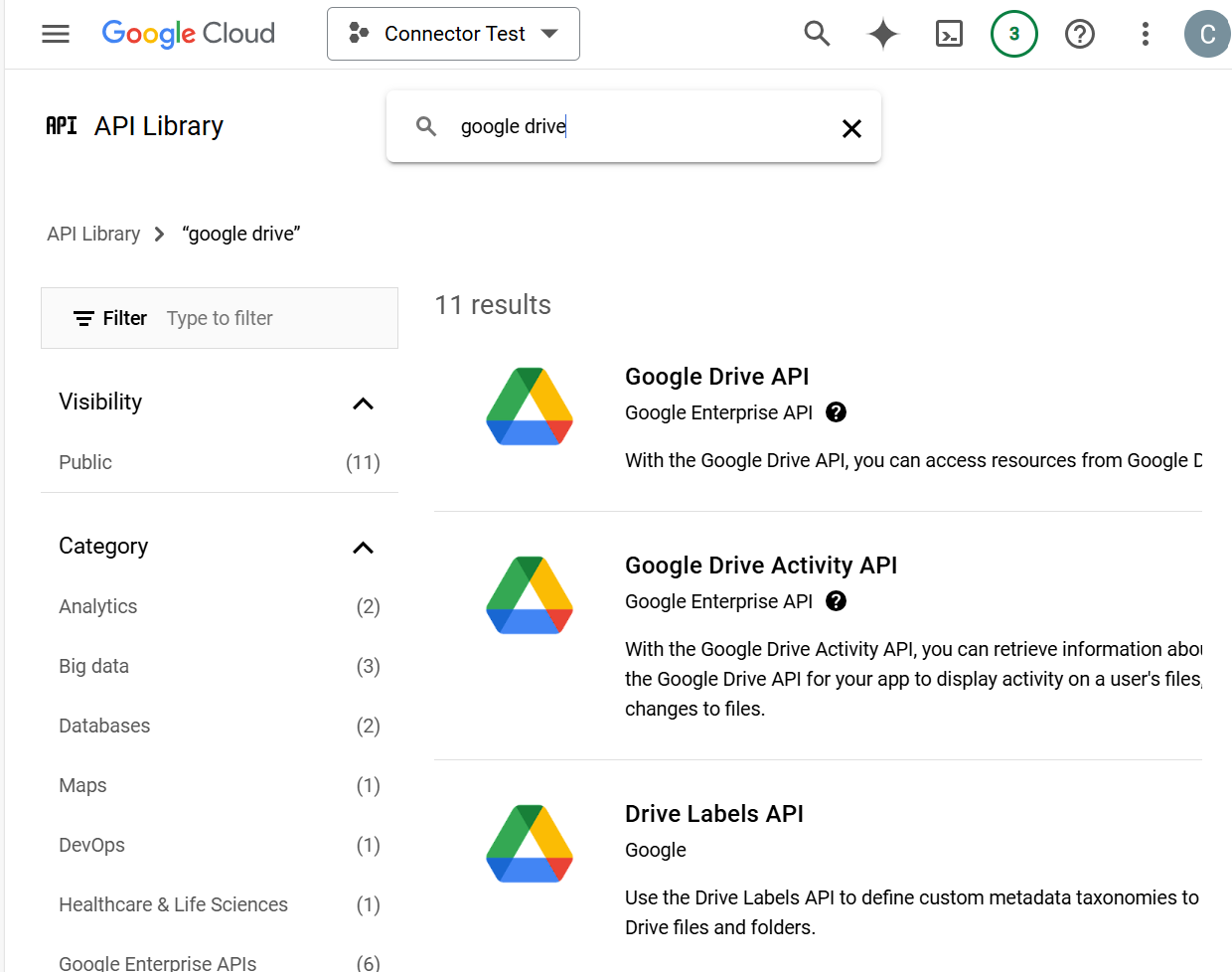Open the notifications badge showing 3
The image size is (1232, 972).
pos(1013,34)
